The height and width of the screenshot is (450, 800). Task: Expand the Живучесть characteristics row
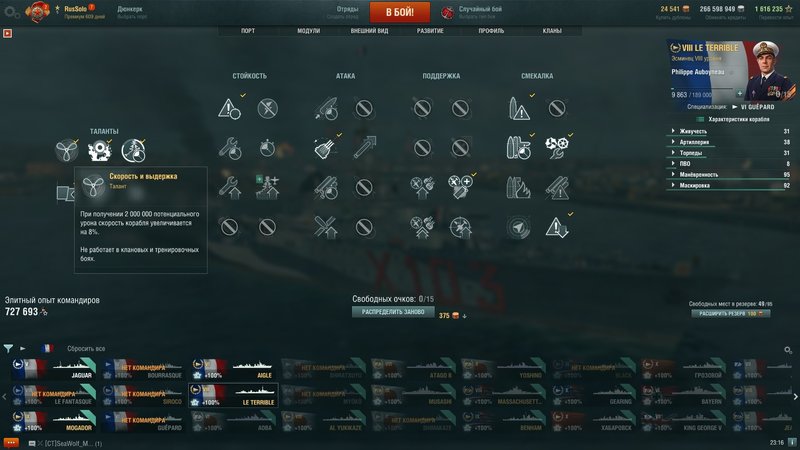tap(731, 131)
